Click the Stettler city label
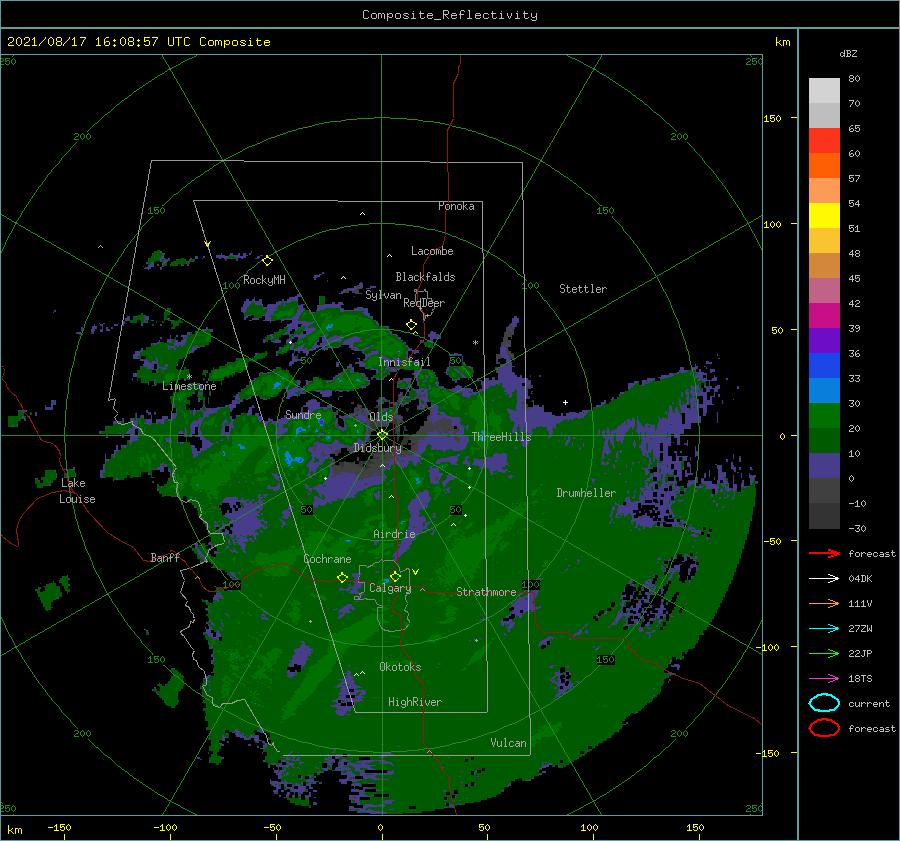900x841 pixels. 583,289
